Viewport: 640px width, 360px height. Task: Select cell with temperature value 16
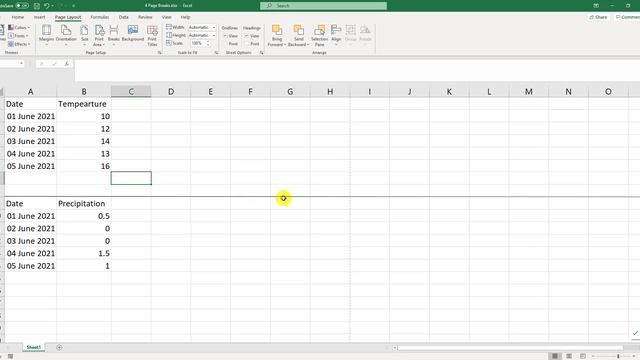[x=84, y=166]
